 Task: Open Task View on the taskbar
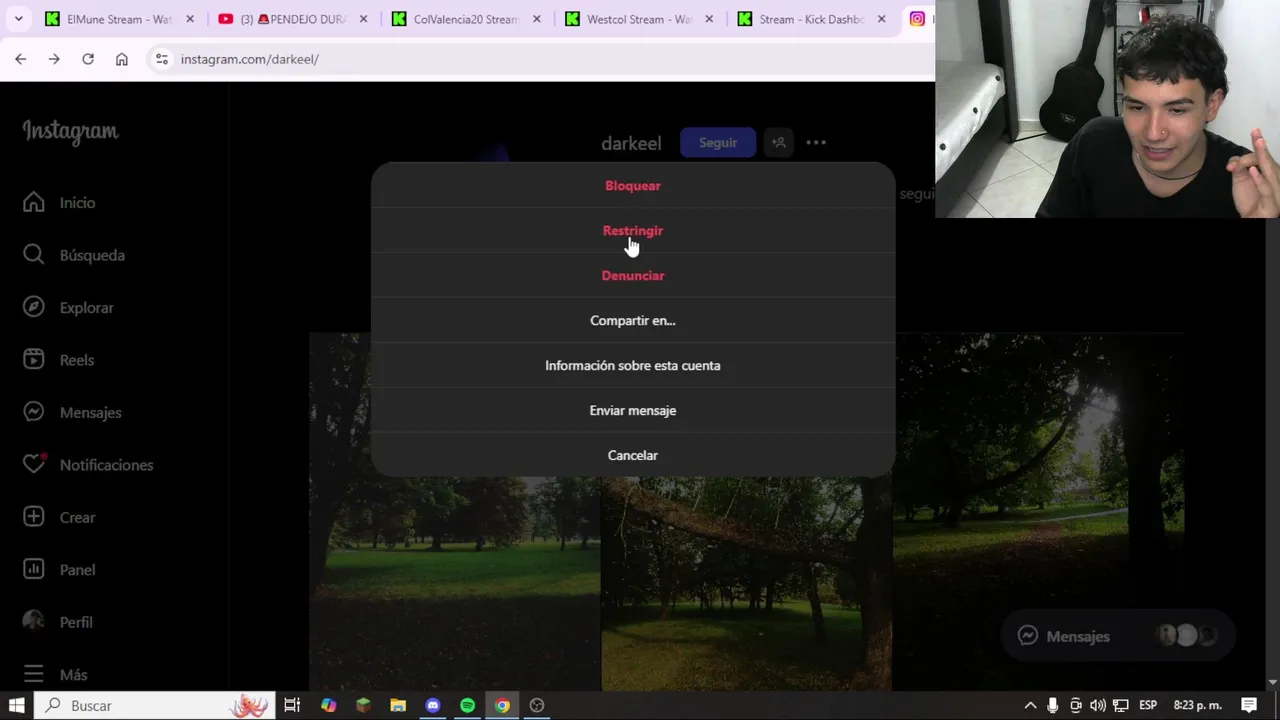292,705
